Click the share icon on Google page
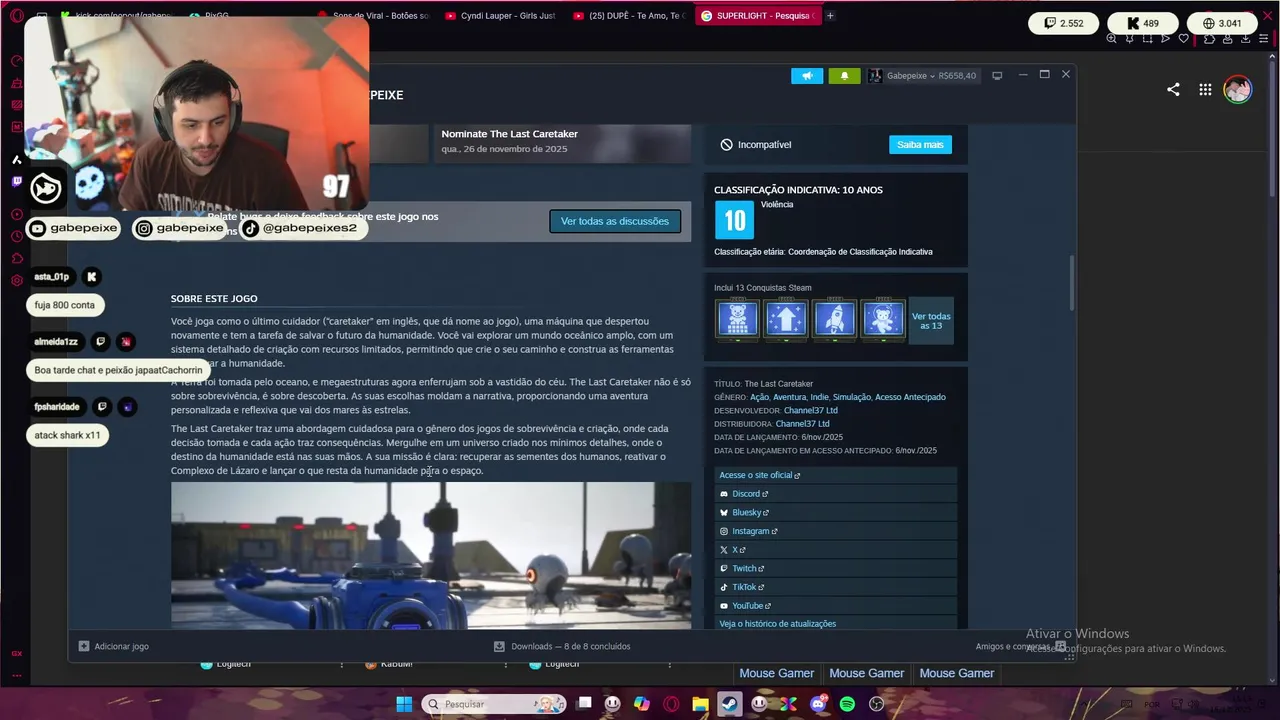The image size is (1280, 720). click(1173, 90)
